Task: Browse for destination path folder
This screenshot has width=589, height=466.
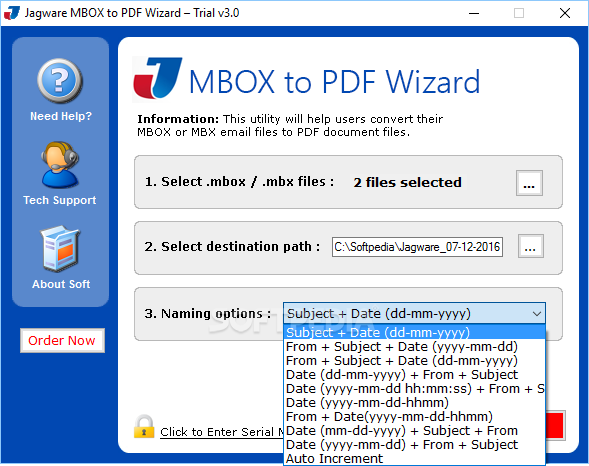Action: [x=530, y=246]
